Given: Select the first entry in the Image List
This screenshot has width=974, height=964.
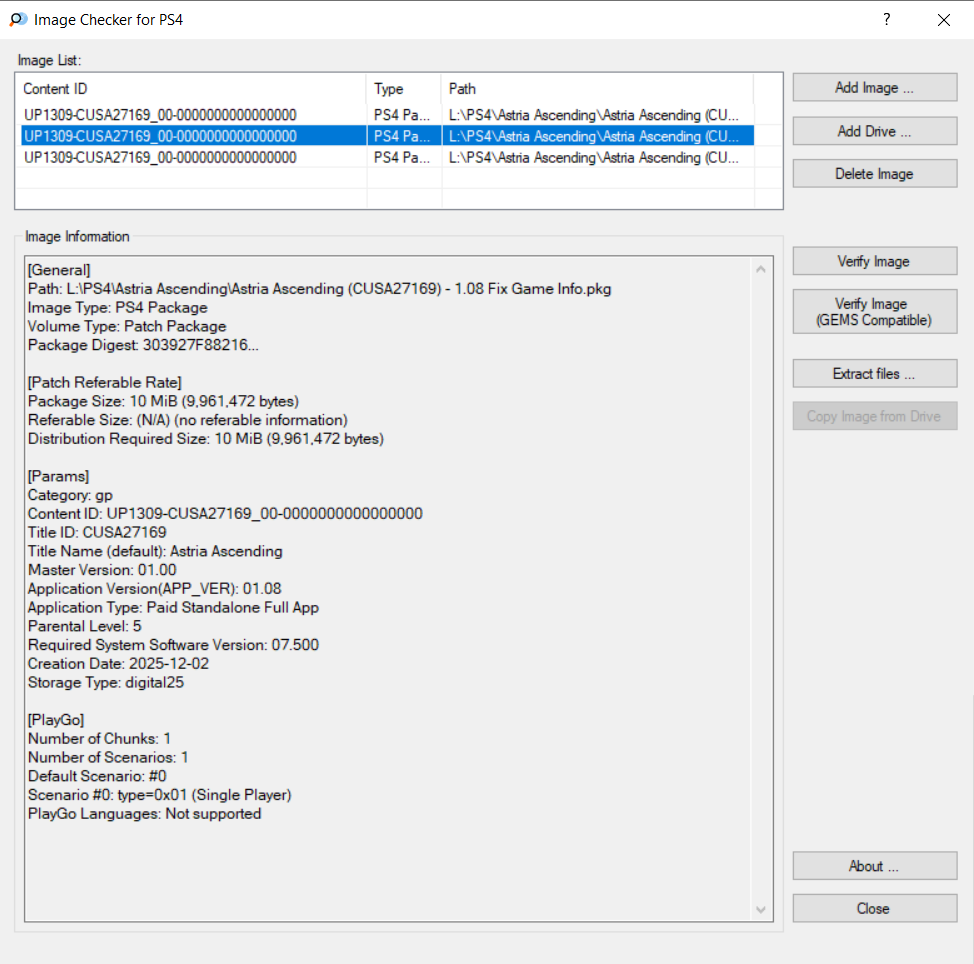Looking at the screenshot, I should coord(160,115).
